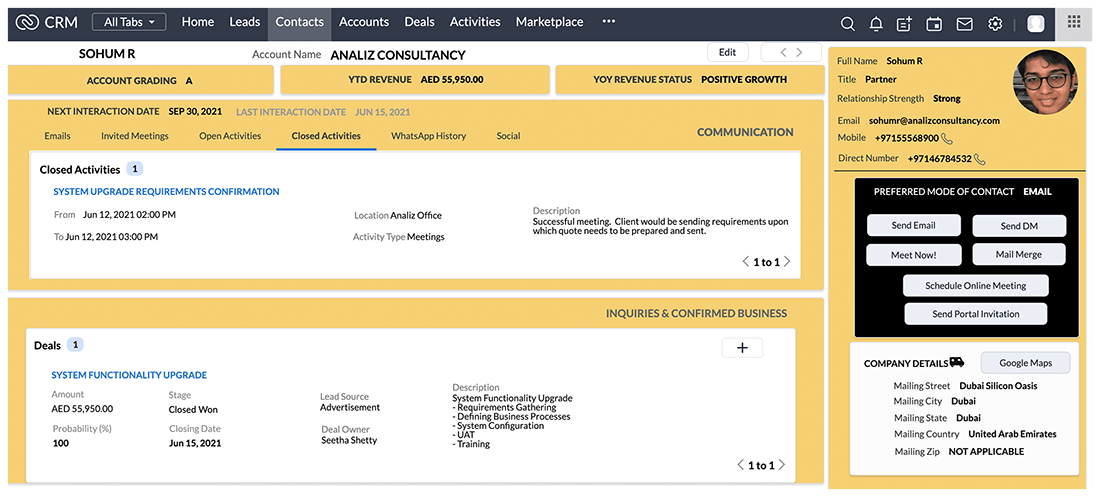Click the Closed Won stage value
Image resolution: width=1100 pixels, height=497 pixels.
[193, 410]
